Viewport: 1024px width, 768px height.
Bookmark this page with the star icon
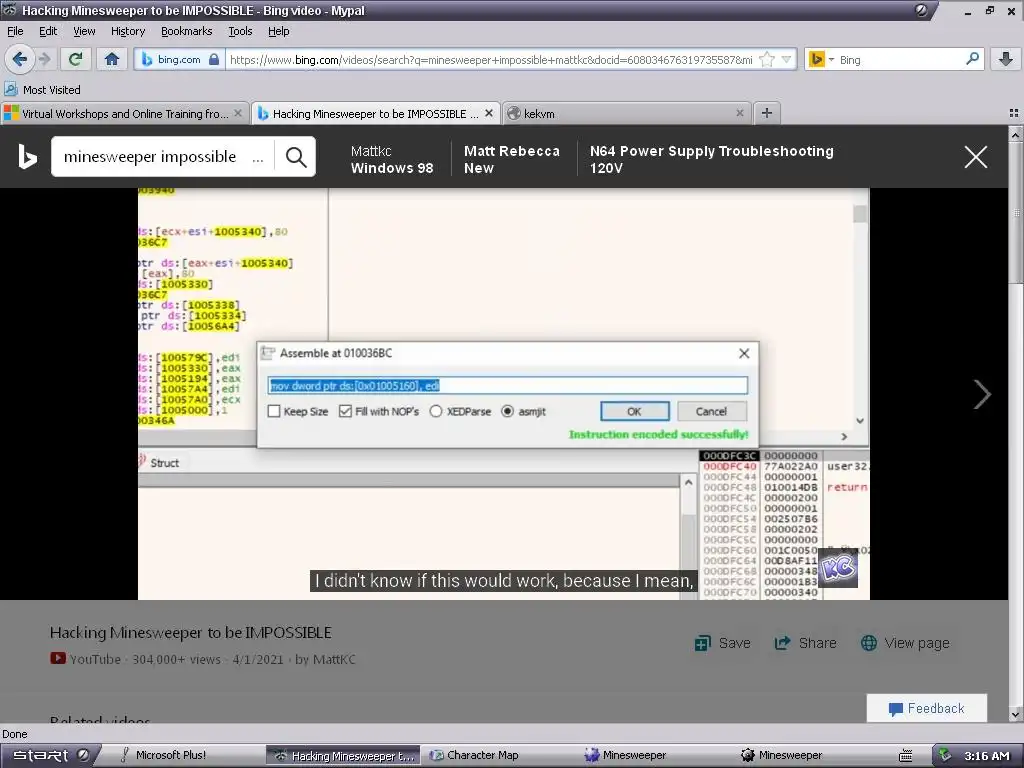[x=767, y=59]
